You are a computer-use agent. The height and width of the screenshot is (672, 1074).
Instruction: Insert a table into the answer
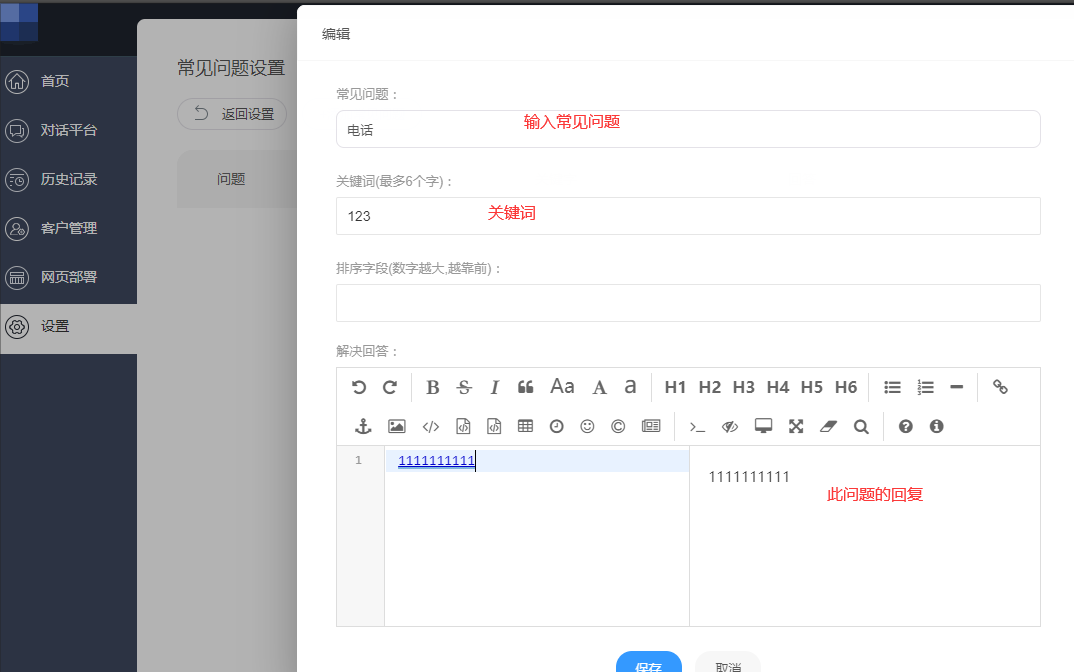pos(525,426)
